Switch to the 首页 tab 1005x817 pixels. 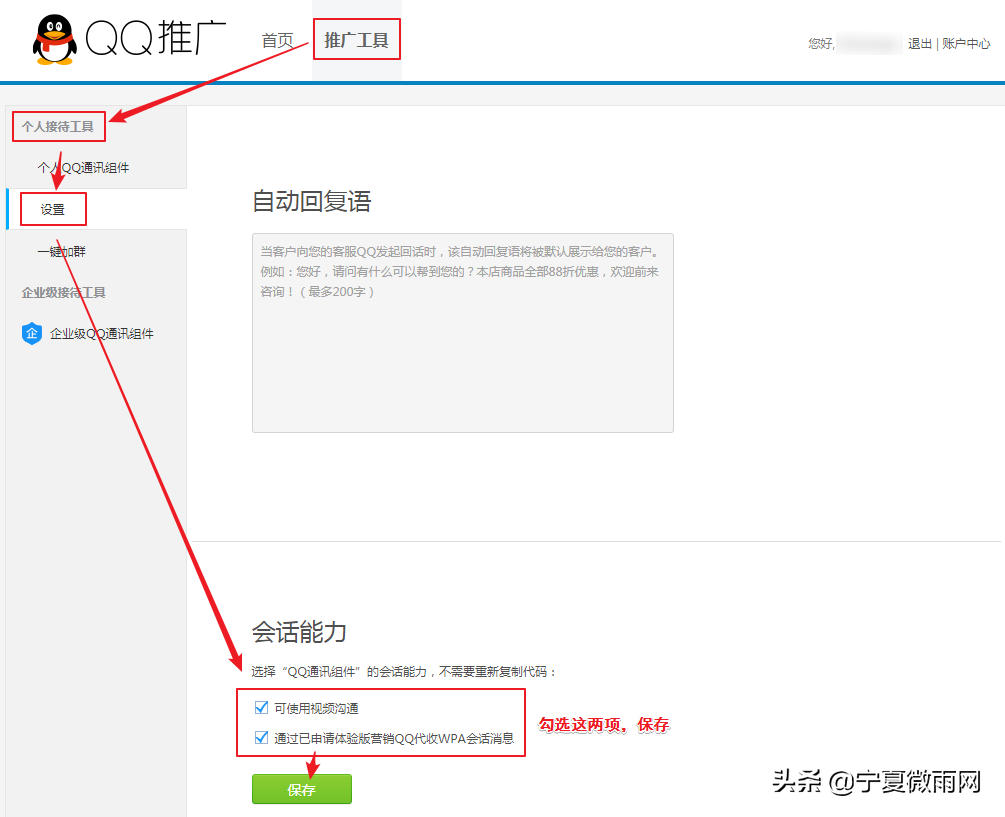tap(277, 41)
